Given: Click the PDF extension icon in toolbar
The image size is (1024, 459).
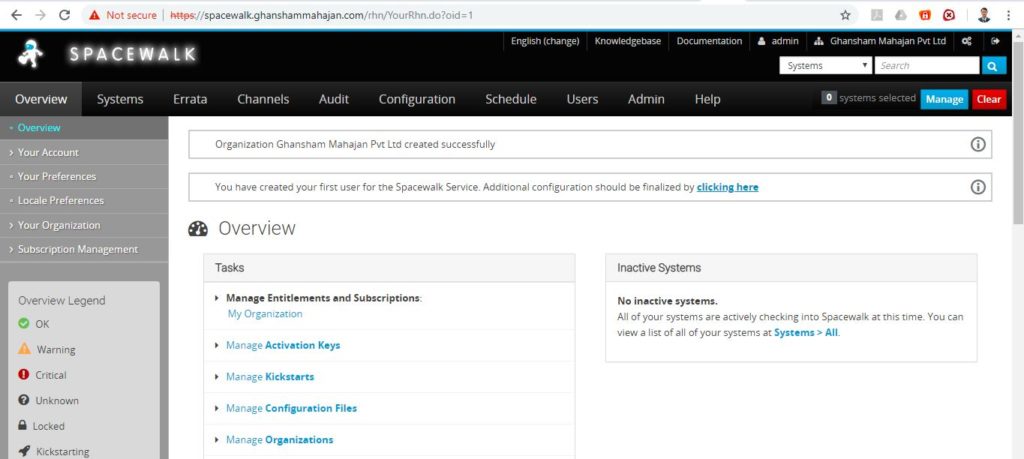Looking at the screenshot, I should pos(877,15).
